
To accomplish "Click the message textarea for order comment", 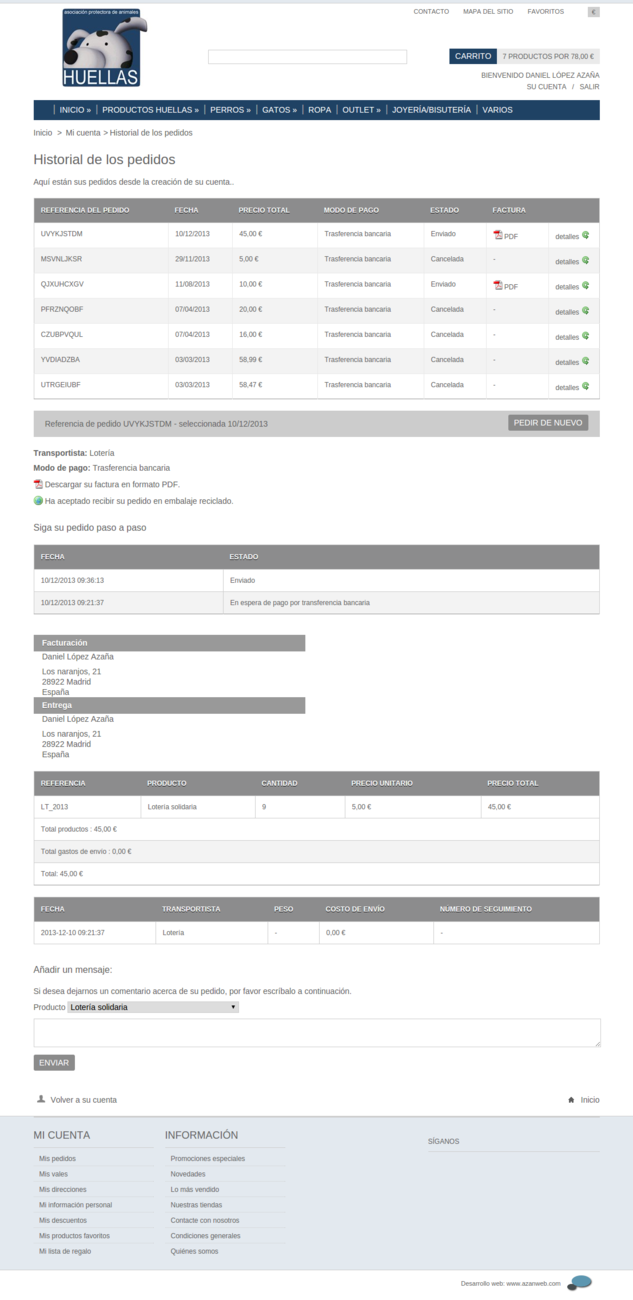I will (x=317, y=1033).
